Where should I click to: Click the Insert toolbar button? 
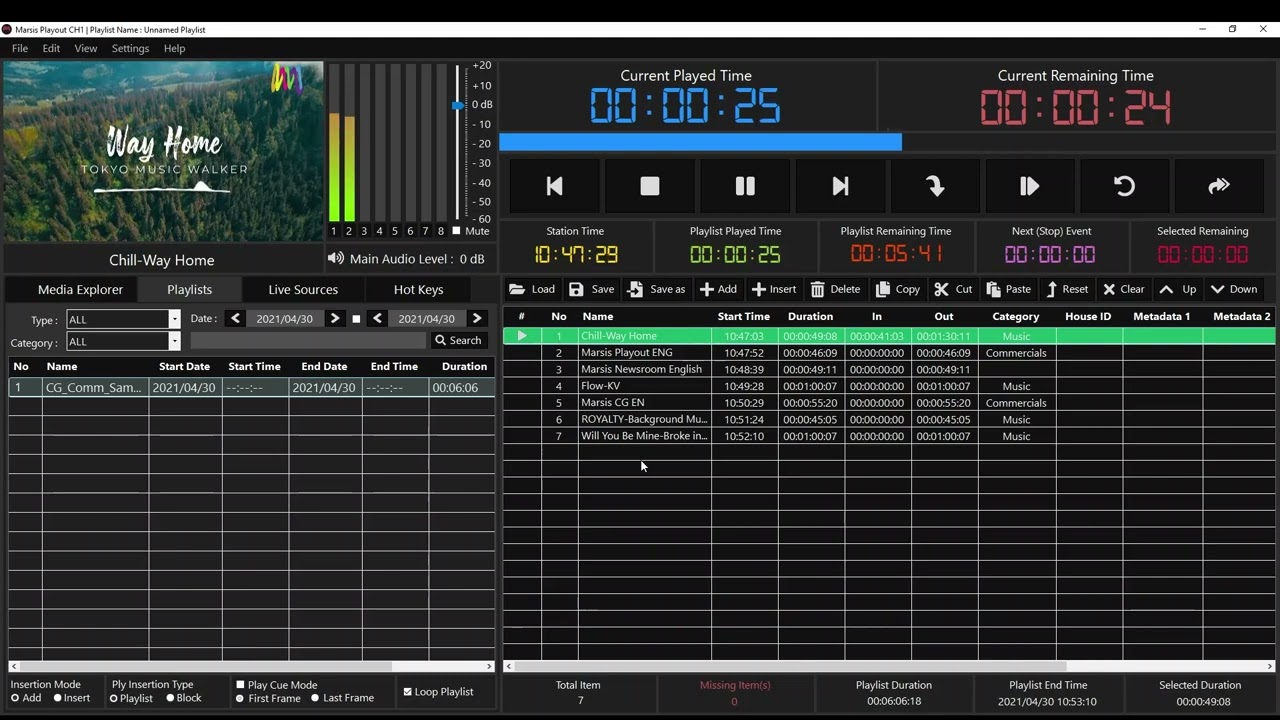tap(774, 289)
